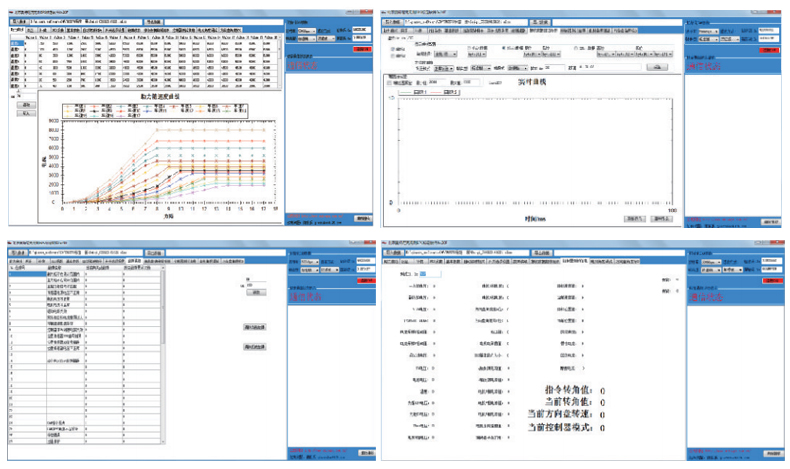Screen dimensions: 790x469
Task: Open last tab in the fault code window
Action: 233,262
